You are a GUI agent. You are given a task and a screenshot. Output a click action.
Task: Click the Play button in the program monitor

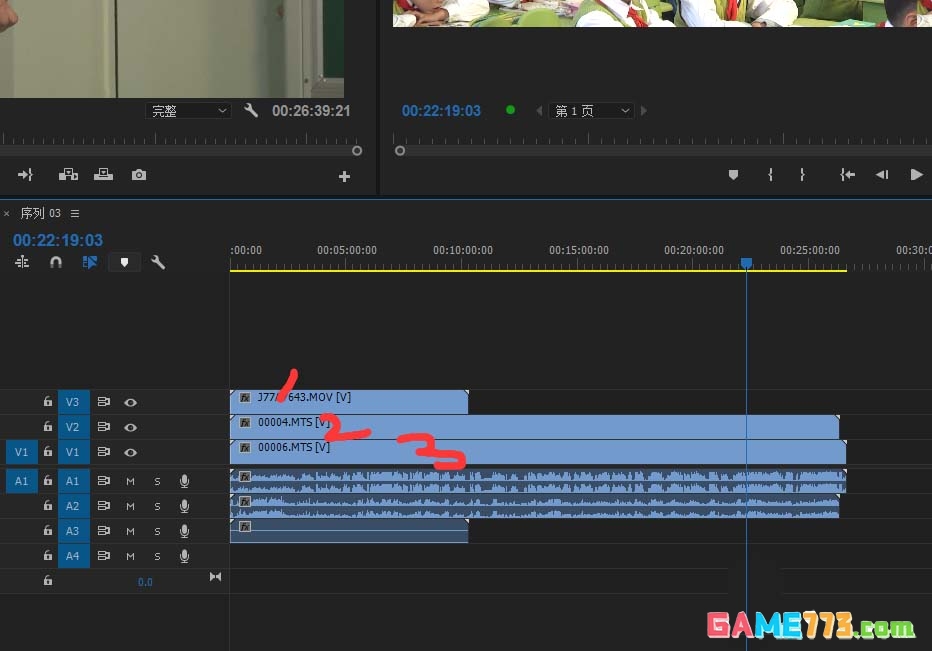click(x=917, y=175)
